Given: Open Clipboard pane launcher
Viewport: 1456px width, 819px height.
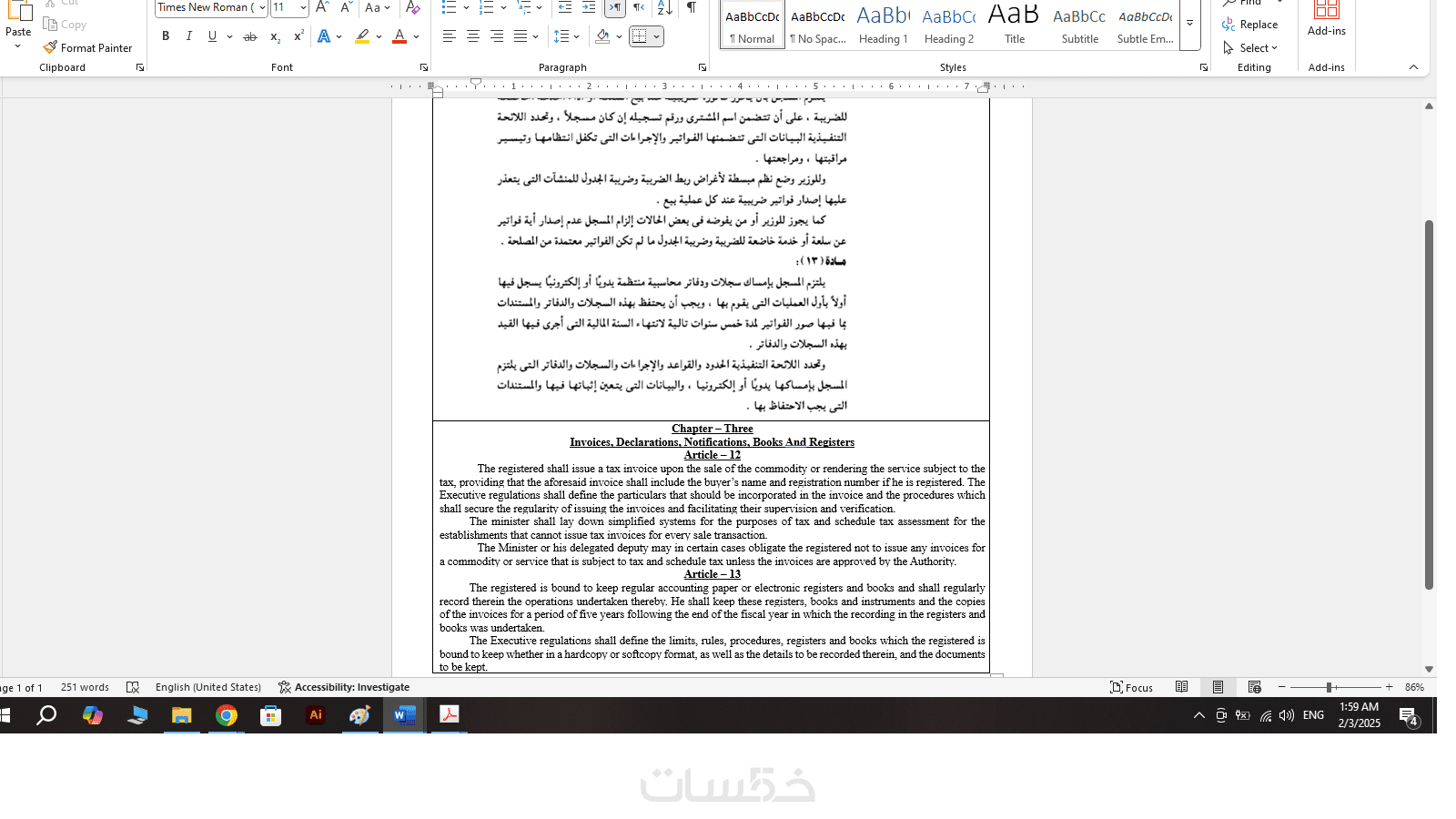Looking at the screenshot, I should coord(140,67).
